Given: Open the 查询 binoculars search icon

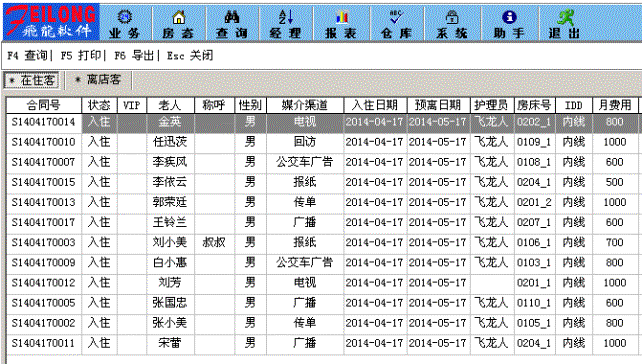Looking at the screenshot, I should click(232, 24).
